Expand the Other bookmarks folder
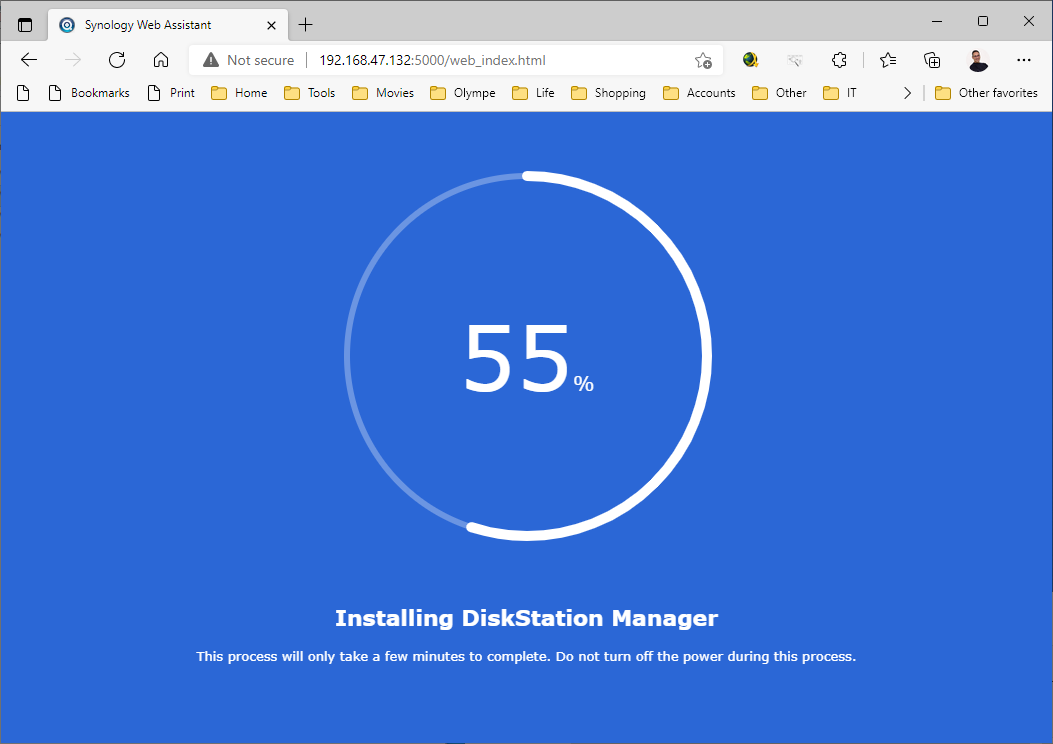1053x744 pixels. tap(779, 93)
